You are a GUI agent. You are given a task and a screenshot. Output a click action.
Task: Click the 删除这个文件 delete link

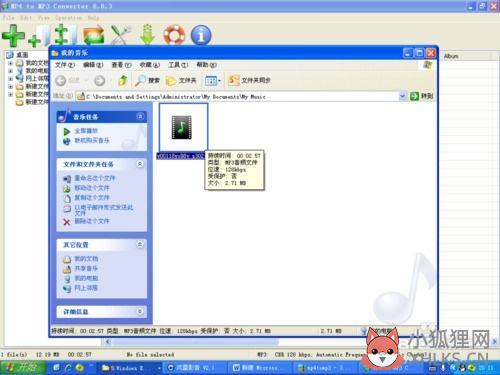[92, 221]
